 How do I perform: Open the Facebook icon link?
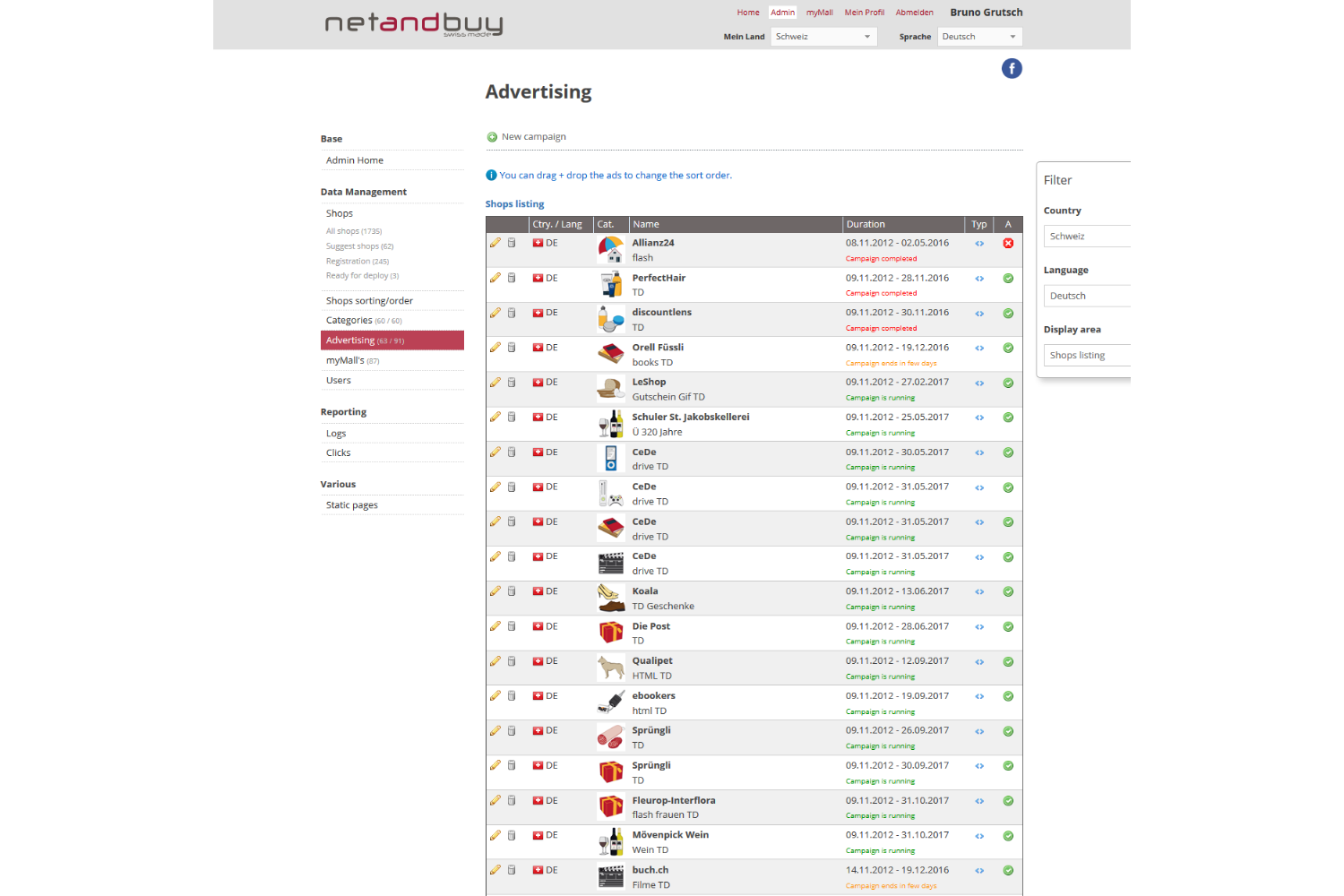pos(1012,69)
